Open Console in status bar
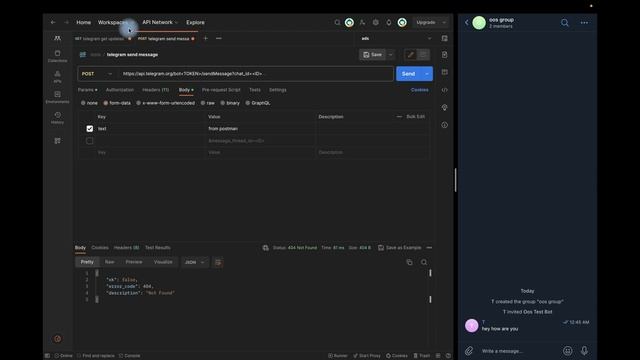The image size is (640, 360). 129,356
